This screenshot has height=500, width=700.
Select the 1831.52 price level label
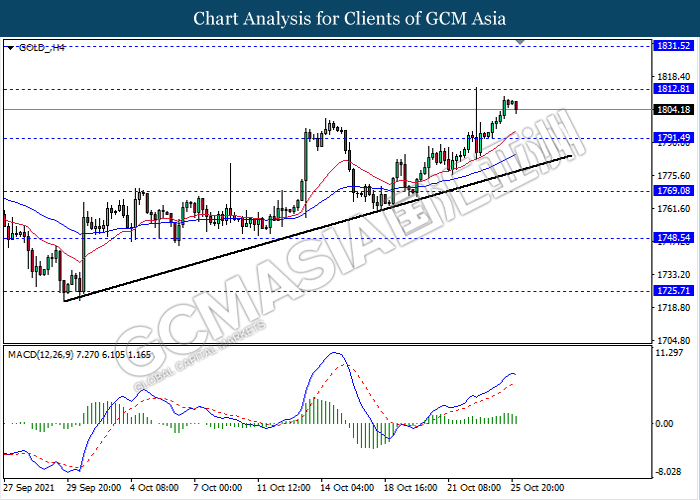click(x=674, y=46)
